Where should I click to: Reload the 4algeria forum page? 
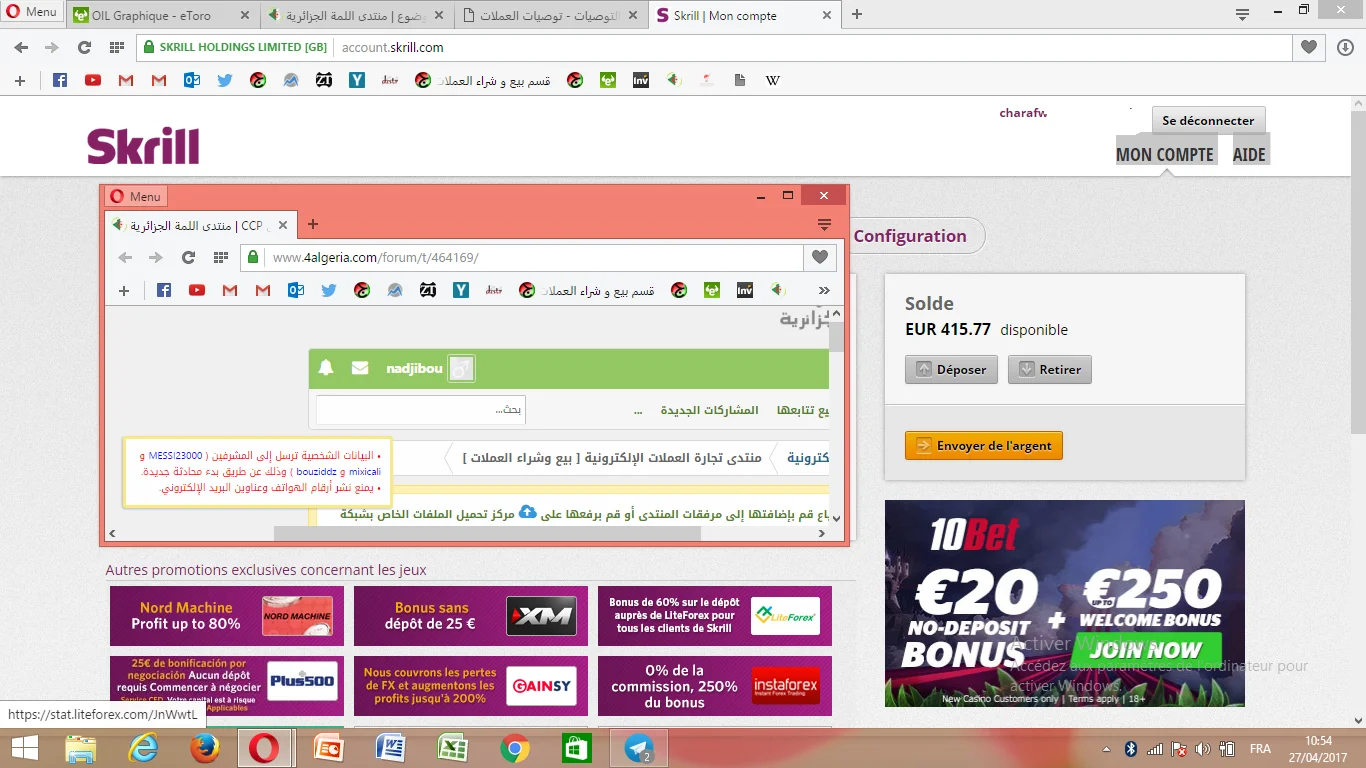pos(188,257)
